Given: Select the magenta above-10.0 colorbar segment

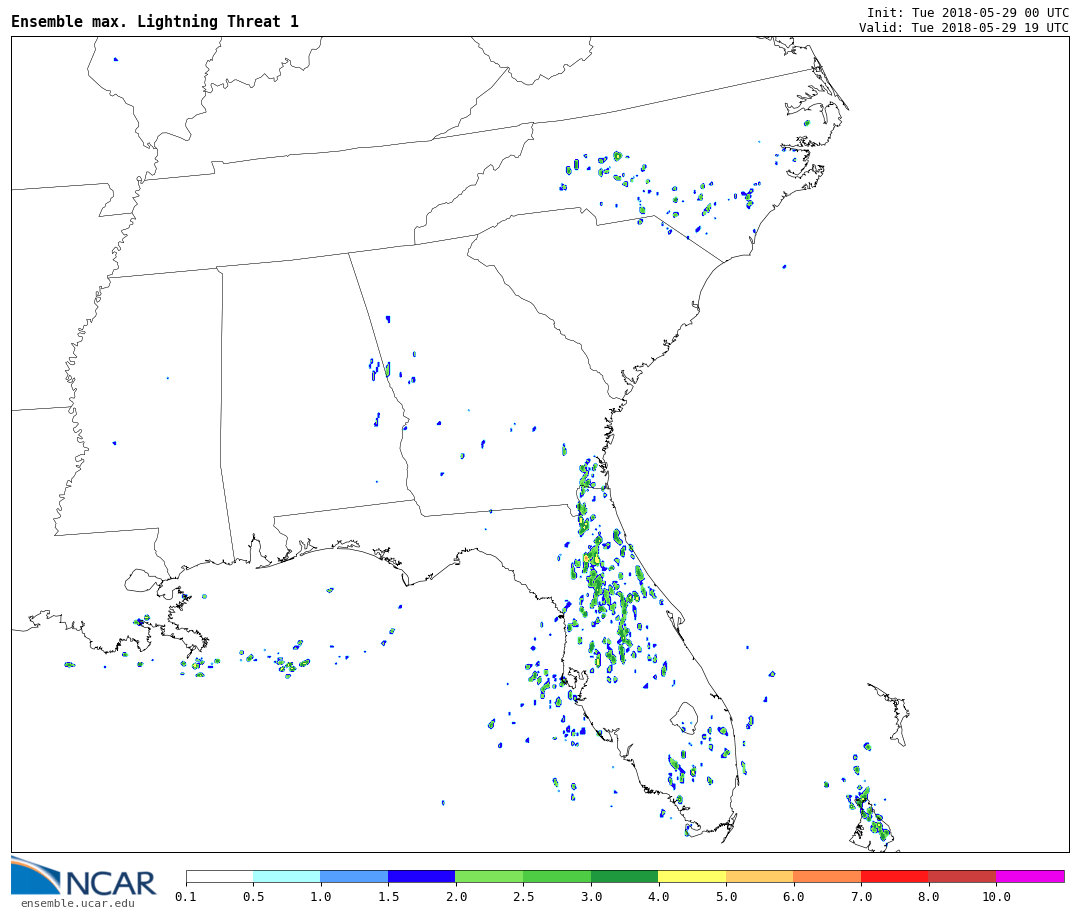Looking at the screenshot, I should point(1030,876).
